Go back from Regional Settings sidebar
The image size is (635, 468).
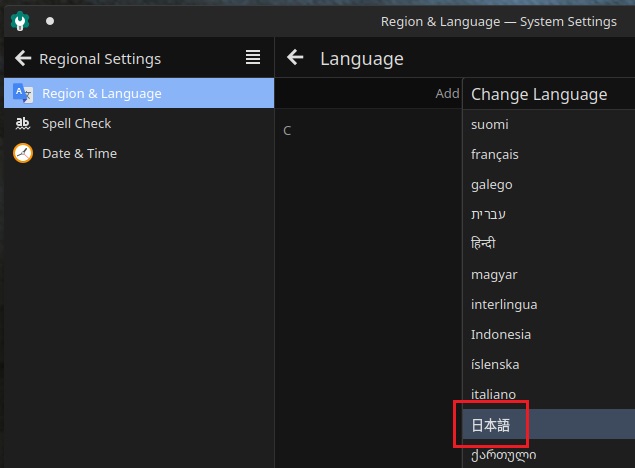23,59
